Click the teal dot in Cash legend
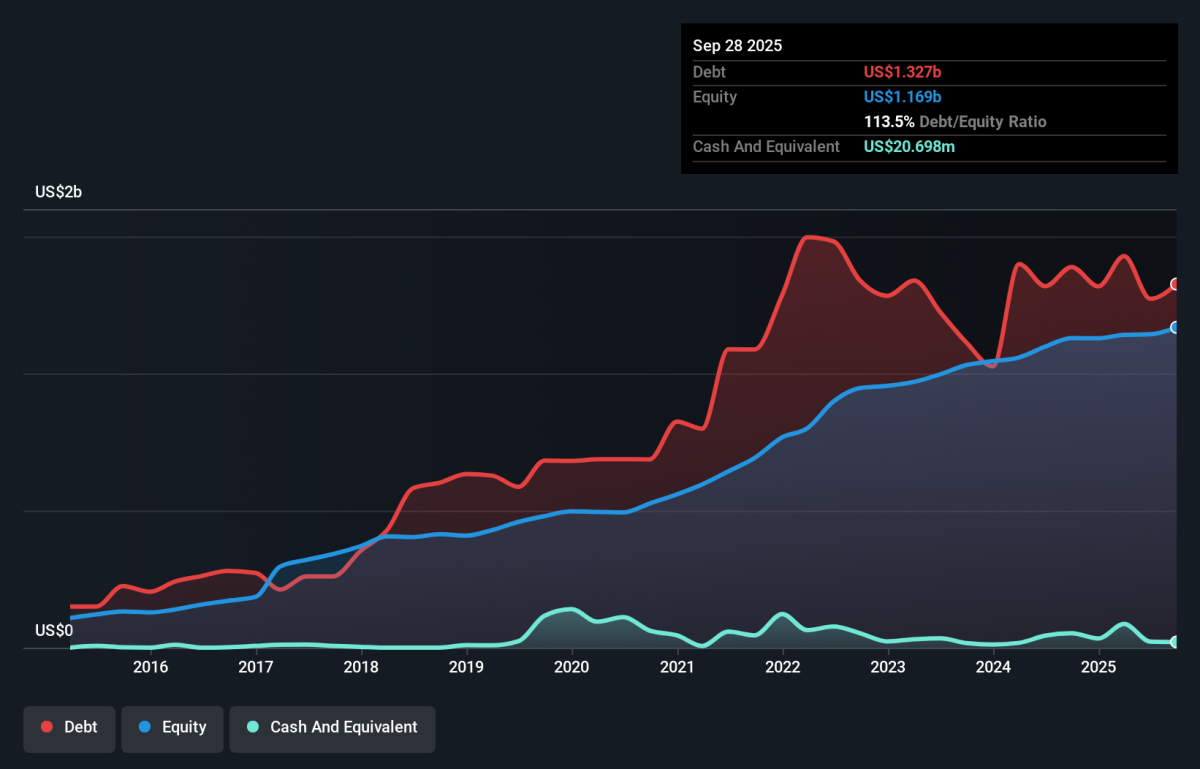 (x=253, y=727)
